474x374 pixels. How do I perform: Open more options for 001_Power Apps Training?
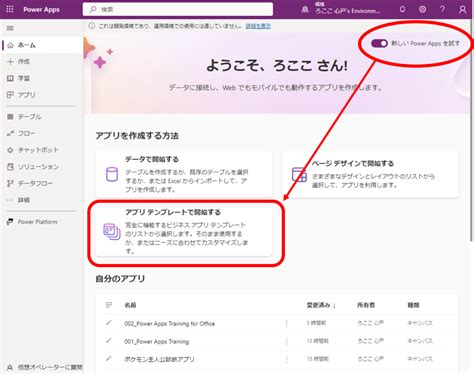[x=287, y=341]
